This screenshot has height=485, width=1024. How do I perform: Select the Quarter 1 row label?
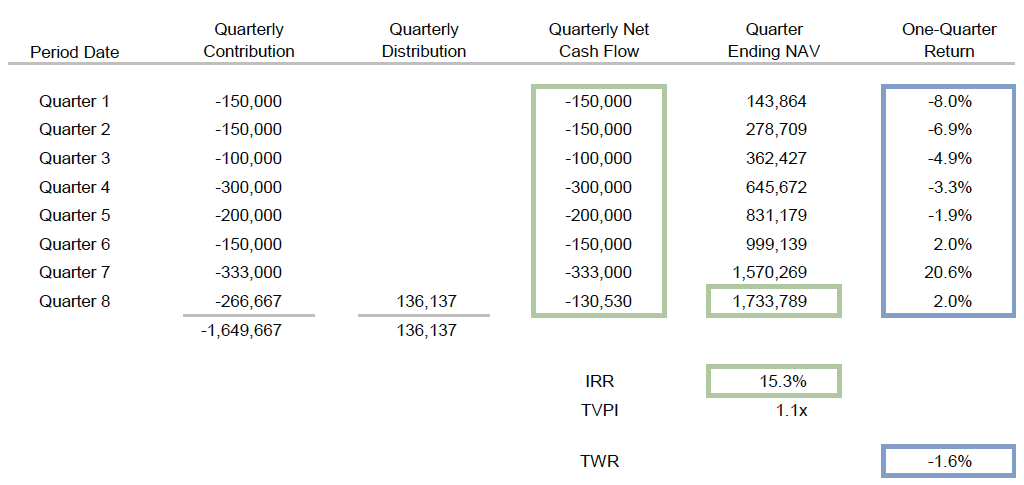coord(75,101)
